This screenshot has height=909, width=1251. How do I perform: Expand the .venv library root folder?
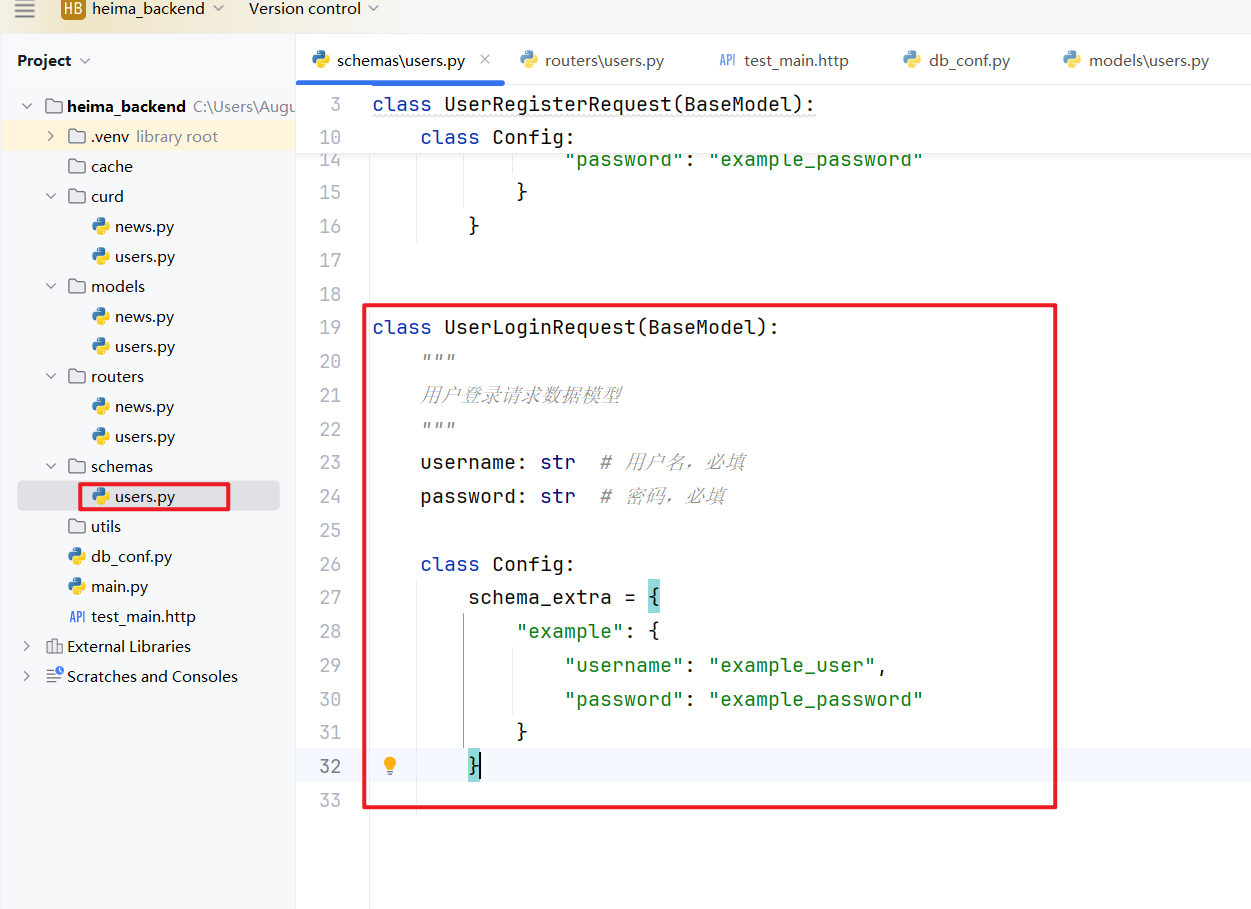[x=51, y=137]
